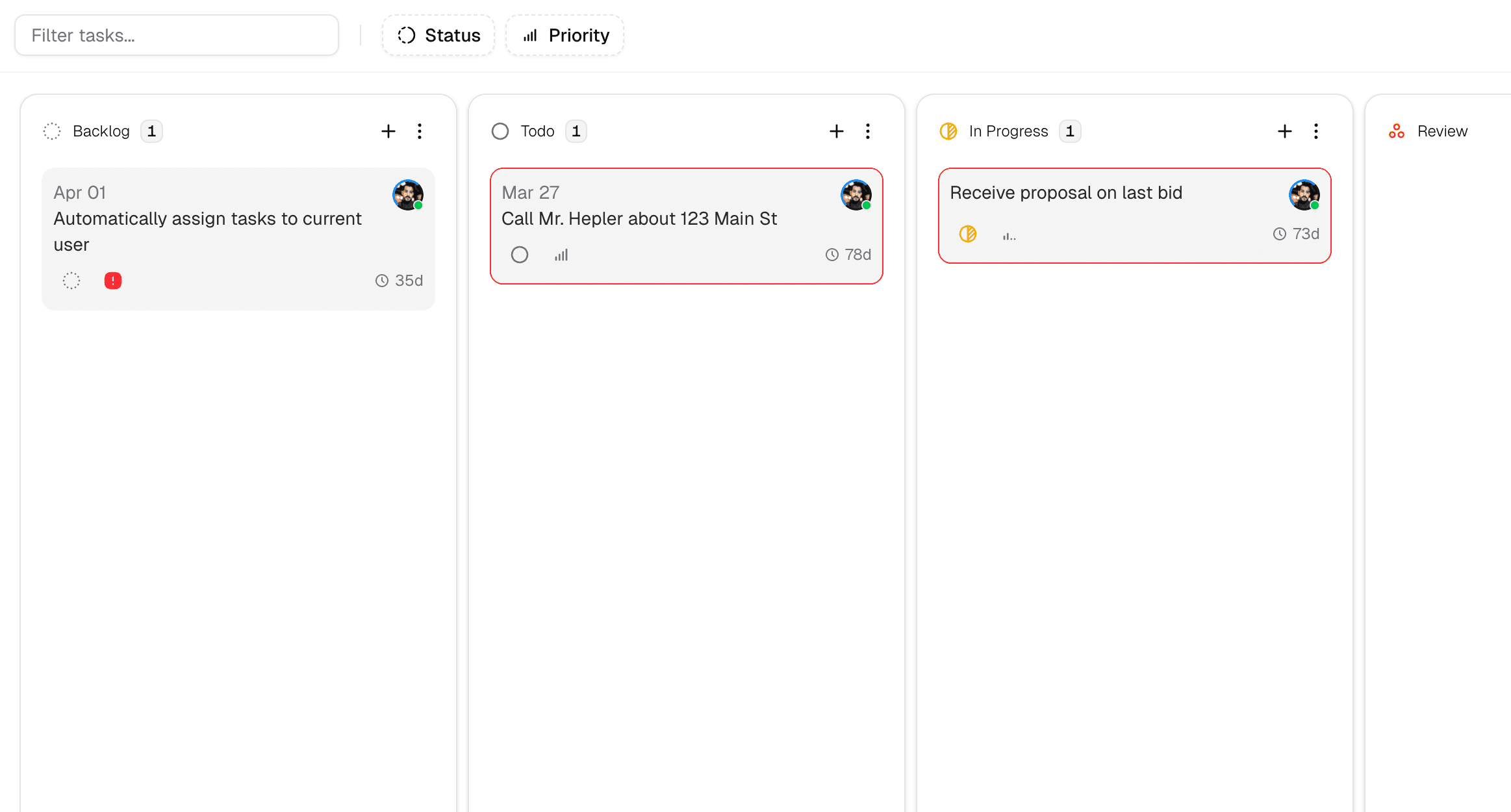The height and width of the screenshot is (812, 1511).
Task: Open the Priority filter
Action: (x=564, y=34)
